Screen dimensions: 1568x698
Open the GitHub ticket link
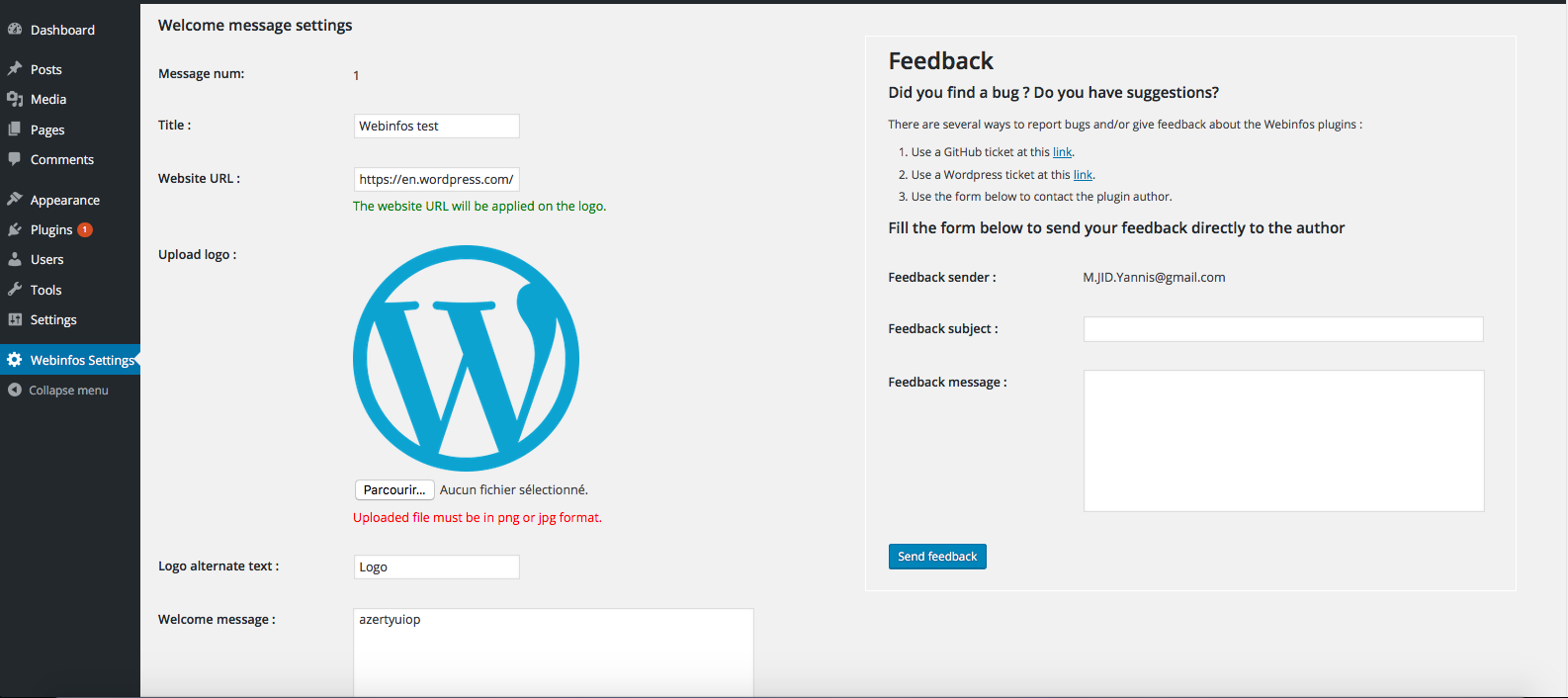(x=1062, y=152)
